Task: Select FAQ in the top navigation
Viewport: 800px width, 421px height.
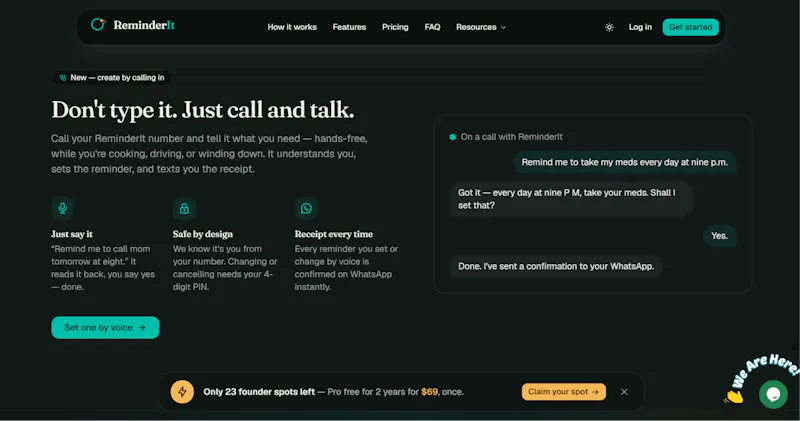Action: tap(432, 27)
